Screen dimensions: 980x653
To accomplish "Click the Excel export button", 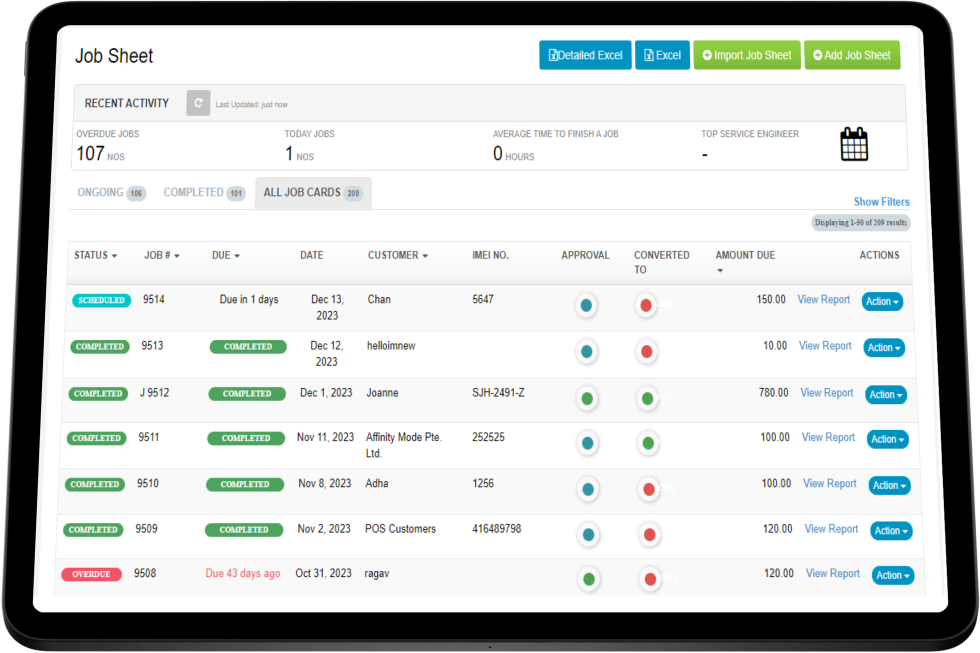I will pyautogui.click(x=662, y=55).
